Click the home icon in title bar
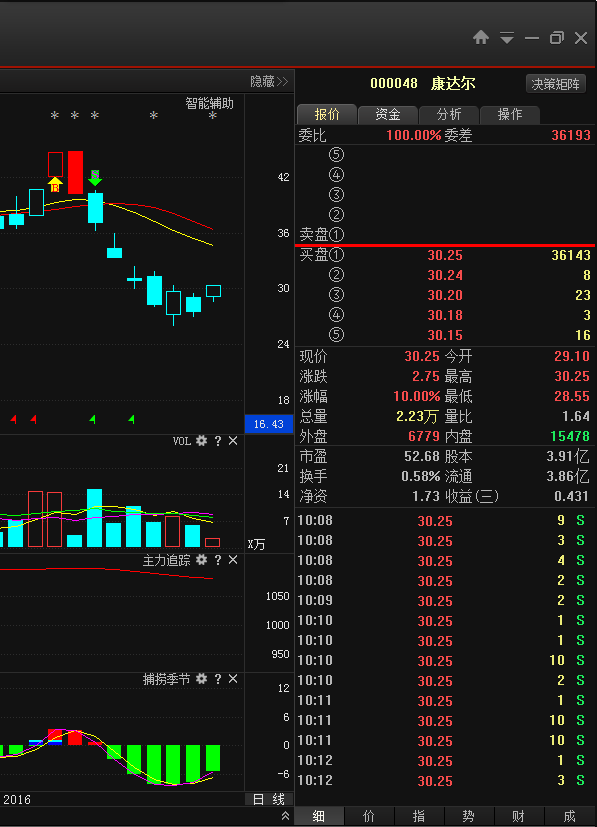Image resolution: width=597 pixels, height=827 pixels. 480,37
